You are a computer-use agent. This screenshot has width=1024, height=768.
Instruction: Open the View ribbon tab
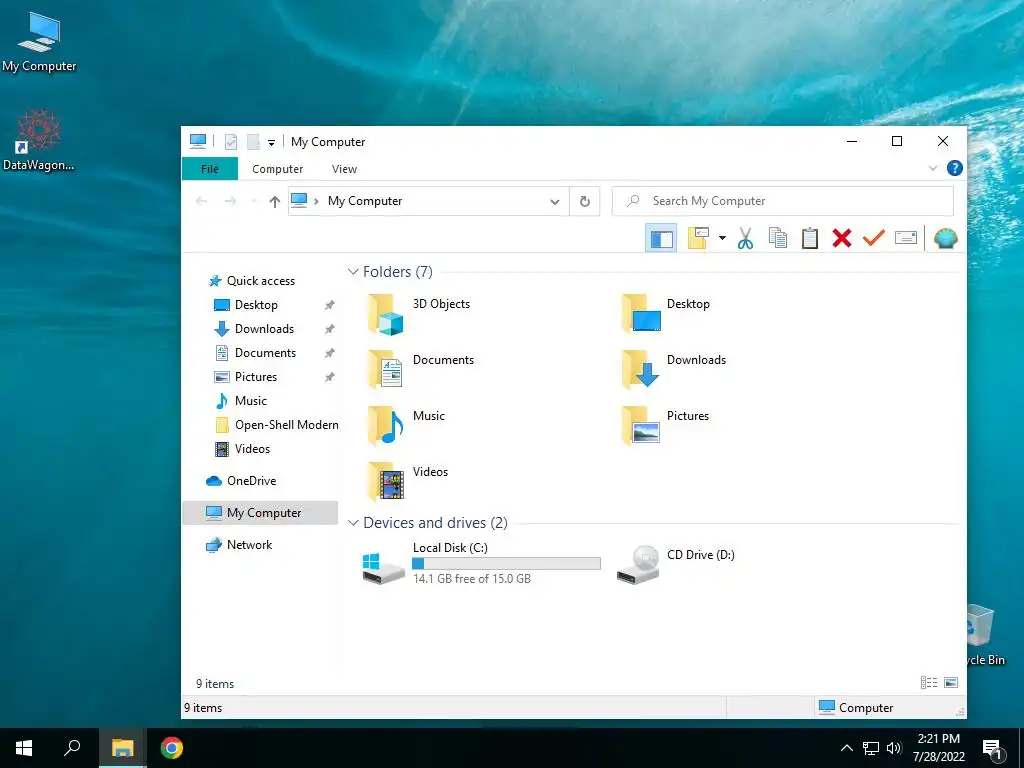(344, 168)
